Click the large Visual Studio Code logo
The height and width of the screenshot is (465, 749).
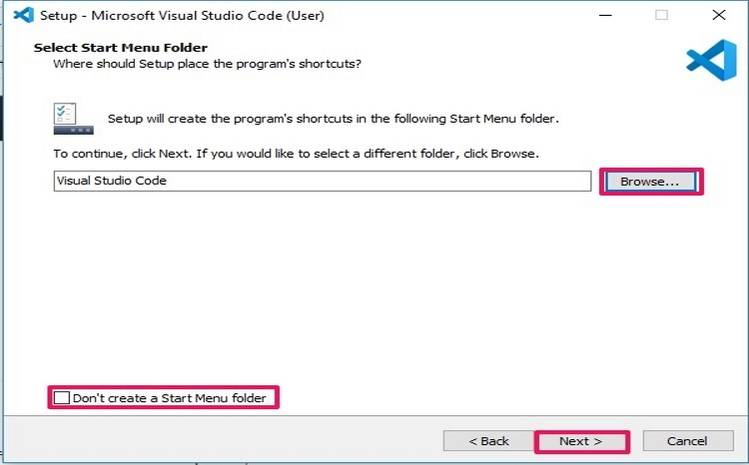[710, 61]
